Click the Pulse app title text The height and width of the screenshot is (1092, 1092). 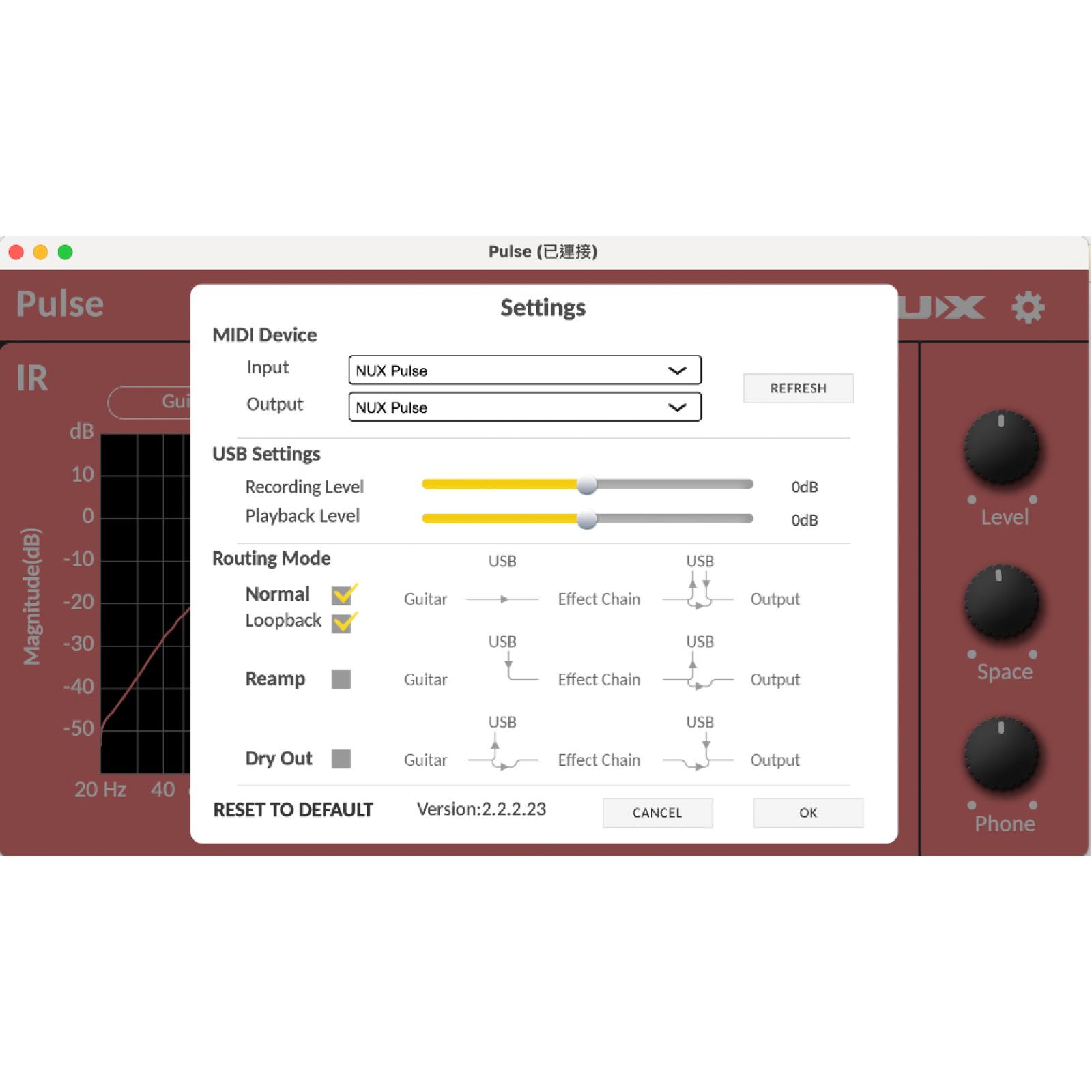[x=60, y=304]
